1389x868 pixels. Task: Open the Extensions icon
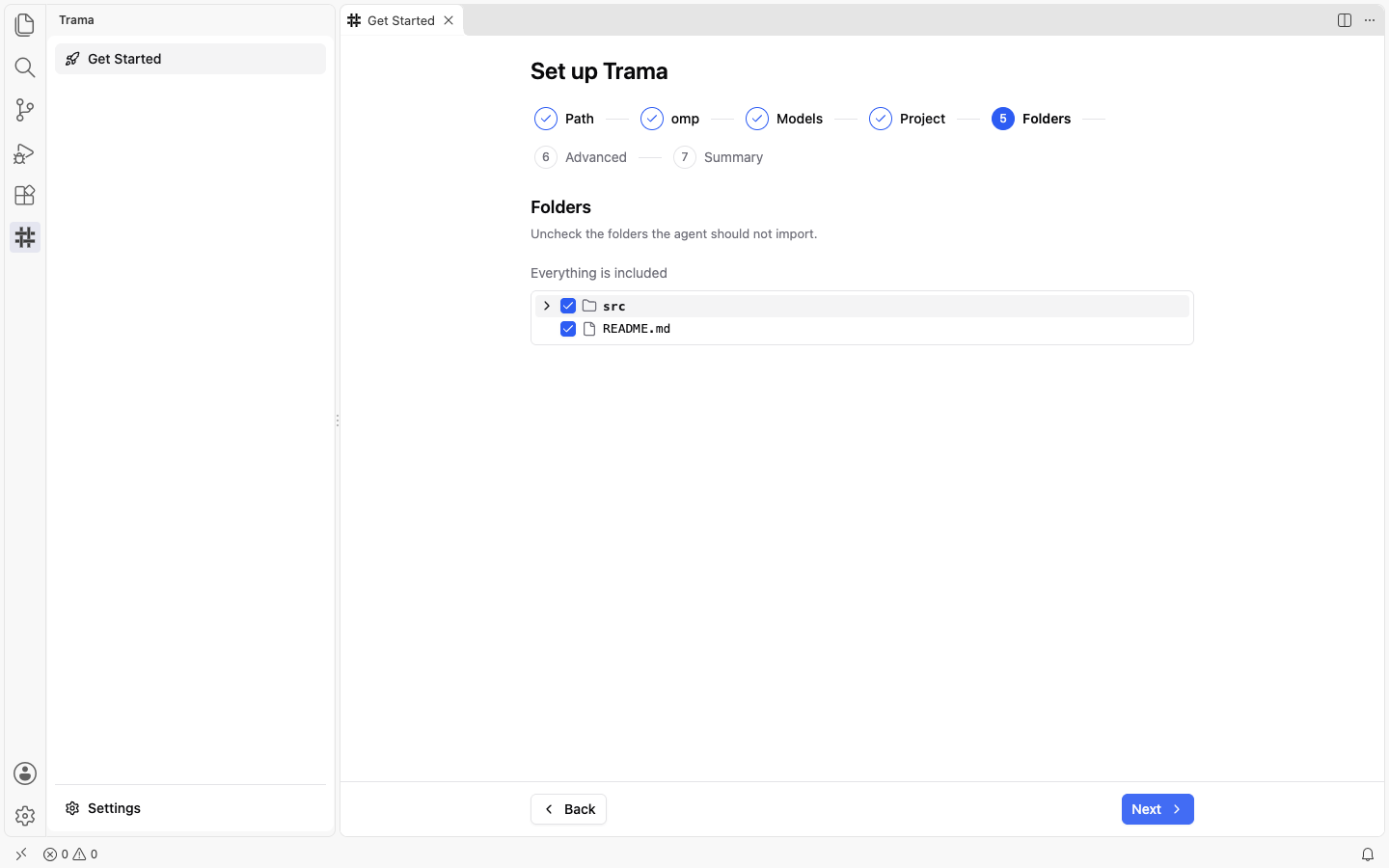pos(25,195)
